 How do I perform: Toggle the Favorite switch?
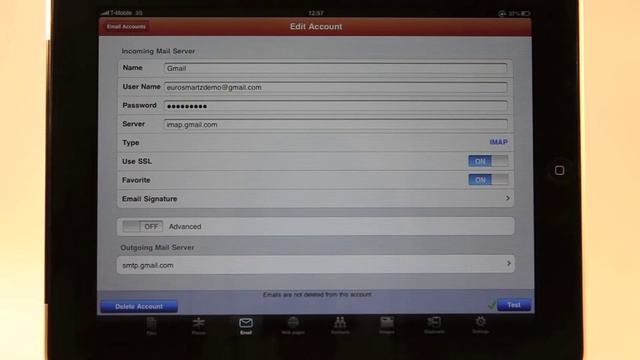click(488, 180)
